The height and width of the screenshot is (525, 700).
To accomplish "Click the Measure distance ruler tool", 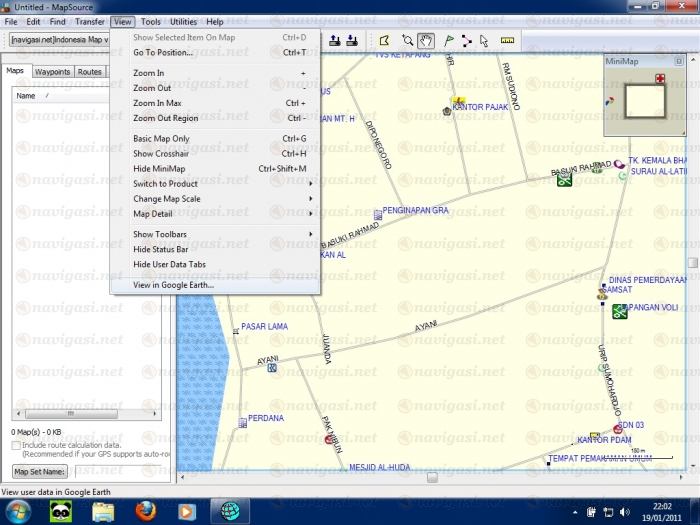I will [507, 41].
